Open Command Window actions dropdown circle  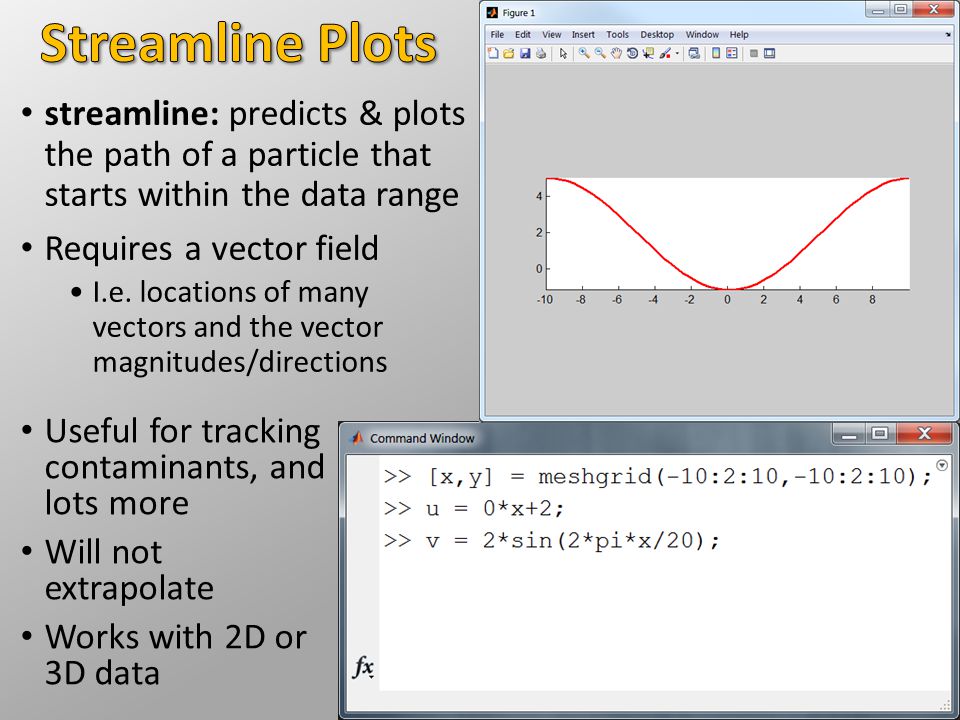pyautogui.click(x=942, y=465)
